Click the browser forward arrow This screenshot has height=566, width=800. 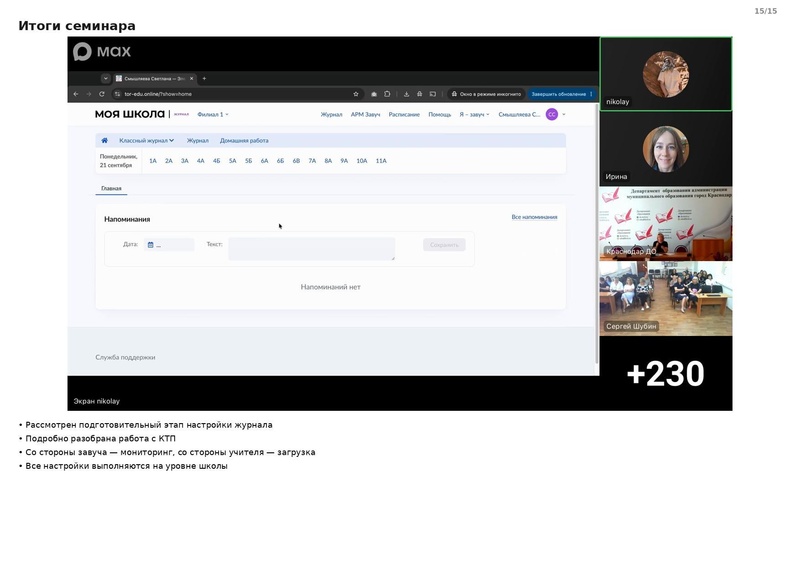tap(89, 94)
